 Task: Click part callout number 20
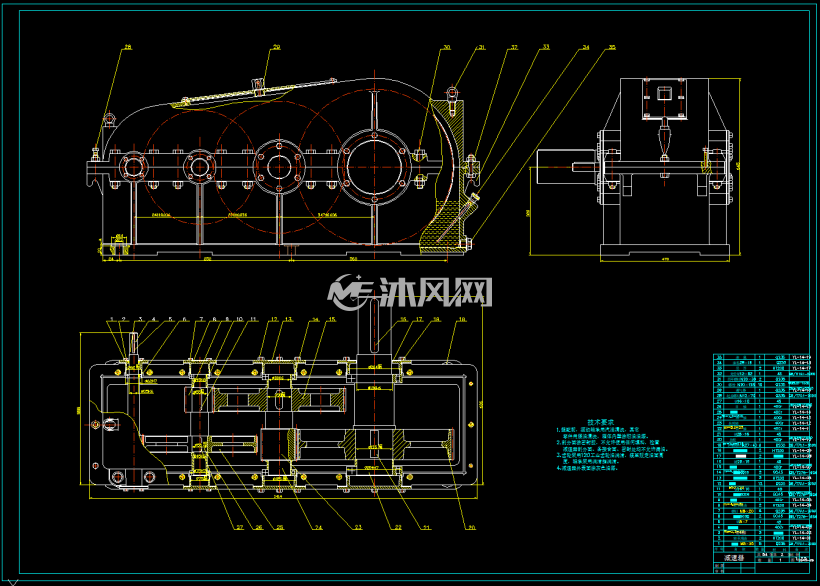[472, 527]
